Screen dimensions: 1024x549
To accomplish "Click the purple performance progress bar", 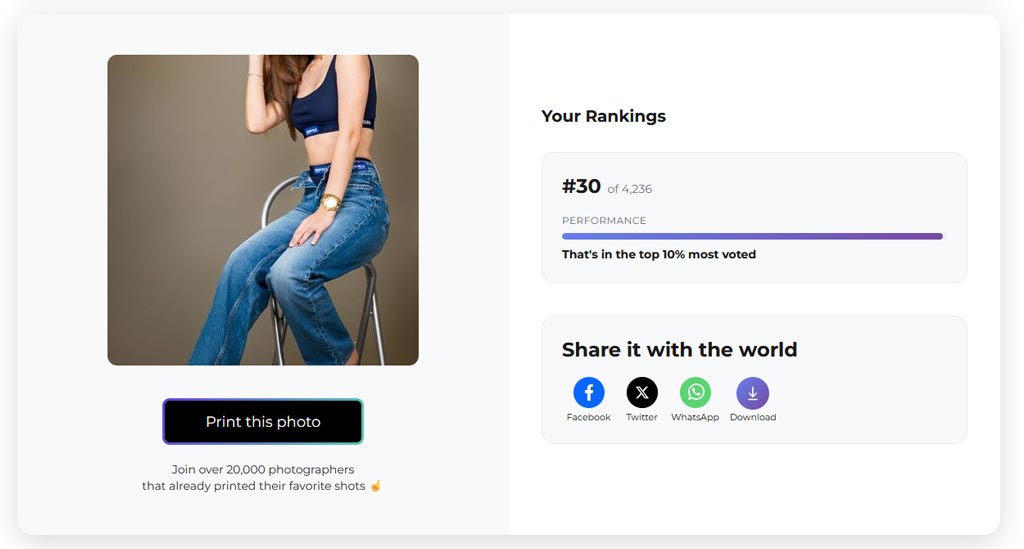I will click(x=752, y=236).
